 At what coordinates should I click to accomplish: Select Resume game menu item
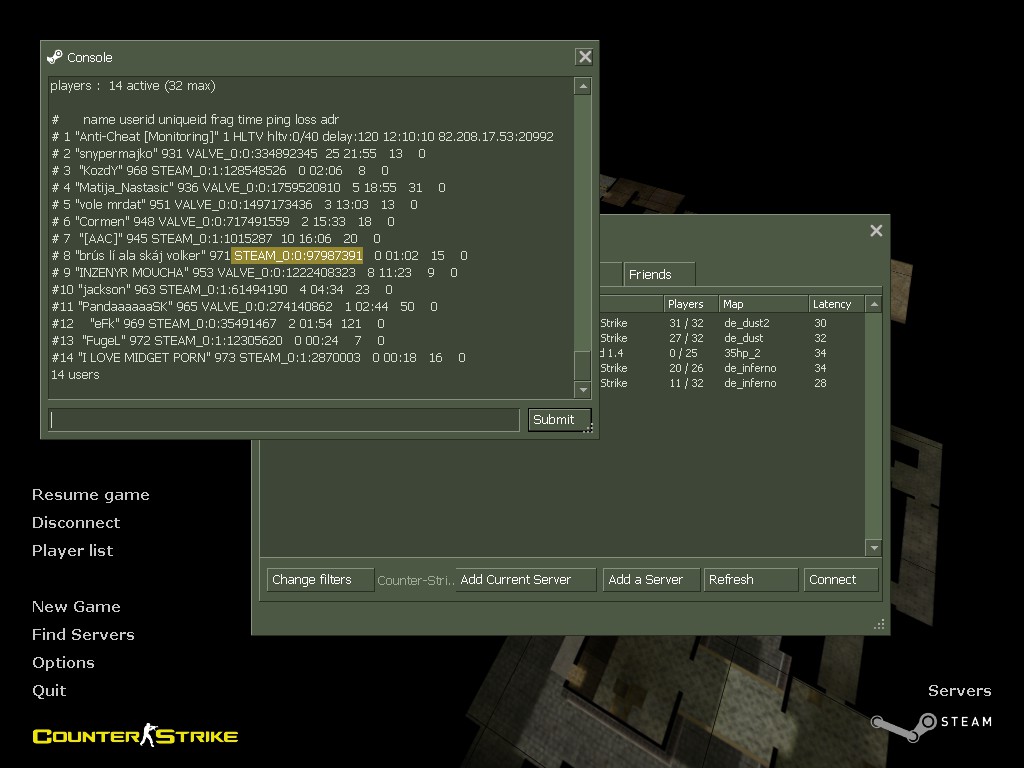91,495
